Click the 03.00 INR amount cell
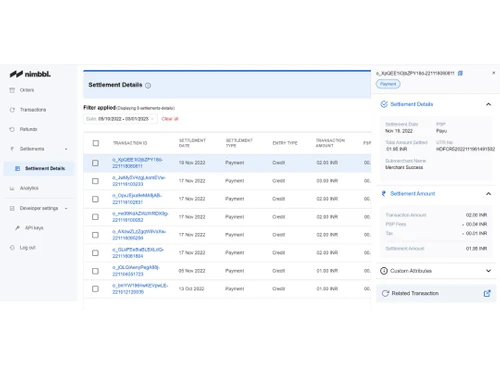The height and width of the screenshot is (375, 500). click(x=327, y=181)
